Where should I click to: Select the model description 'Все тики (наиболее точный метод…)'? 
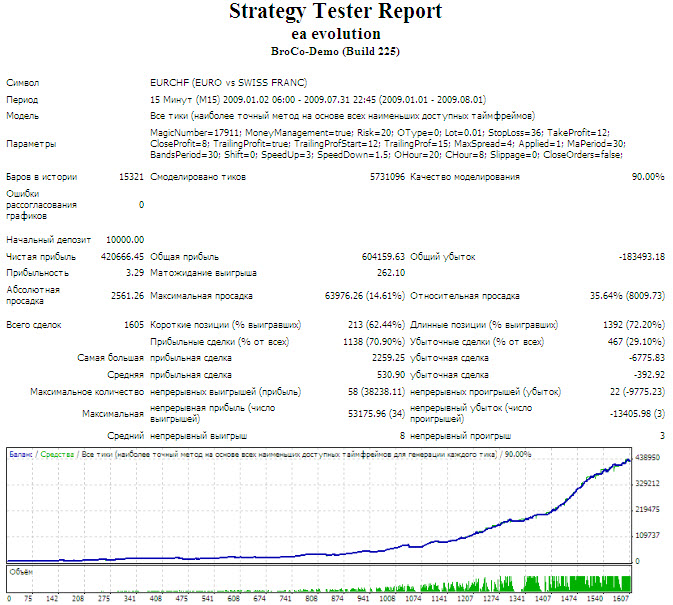point(343,116)
